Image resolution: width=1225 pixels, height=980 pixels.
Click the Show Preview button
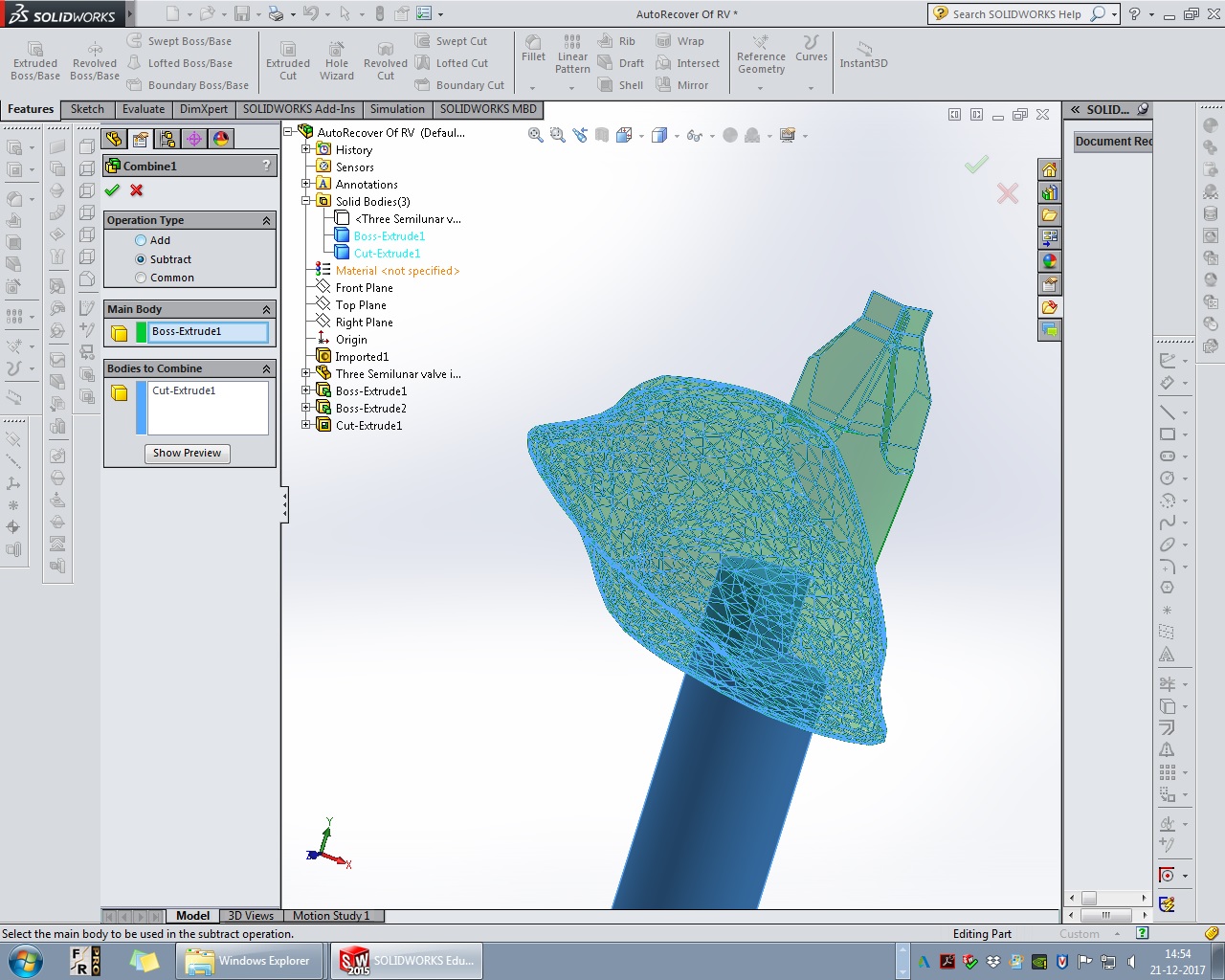pyautogui.click(x=187, y=453)
